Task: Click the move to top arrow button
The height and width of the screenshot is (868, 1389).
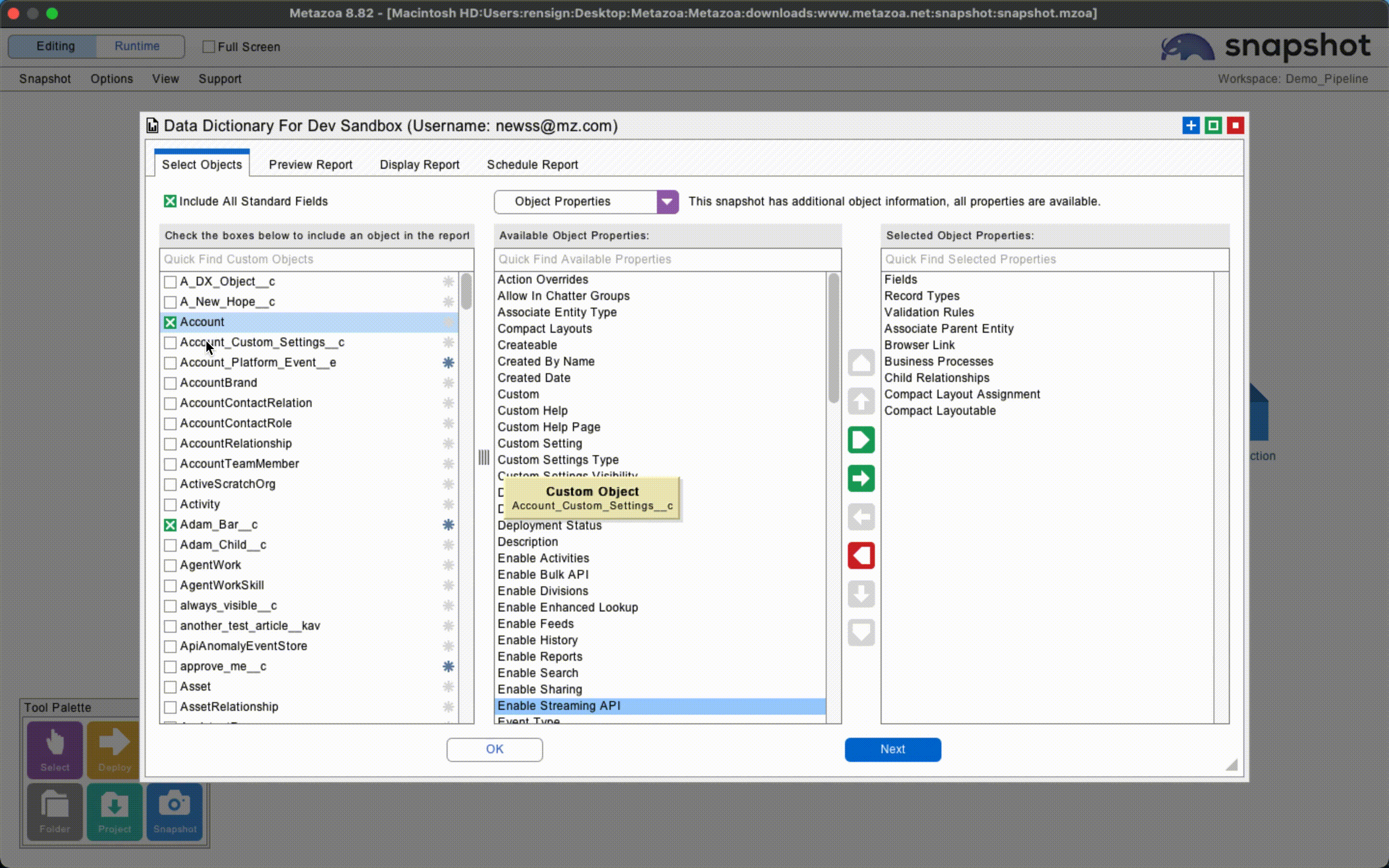Action: pos(861,363)
